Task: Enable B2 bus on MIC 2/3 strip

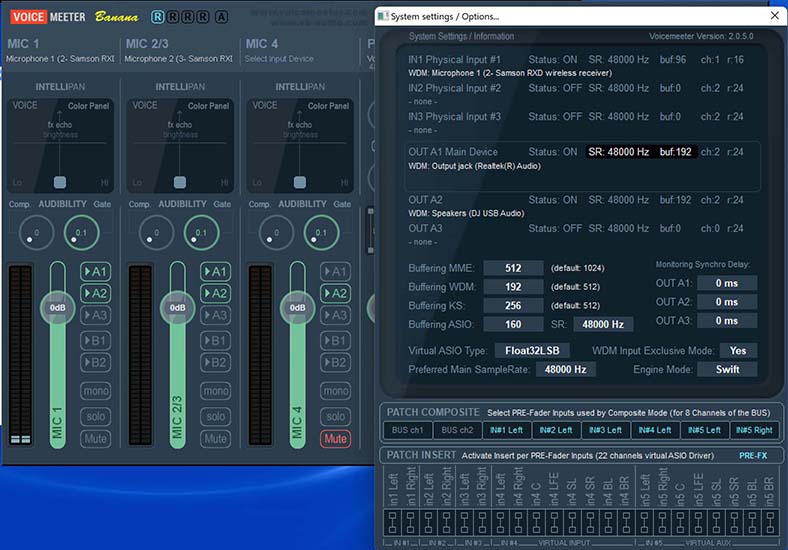Action: click(216, 362)
